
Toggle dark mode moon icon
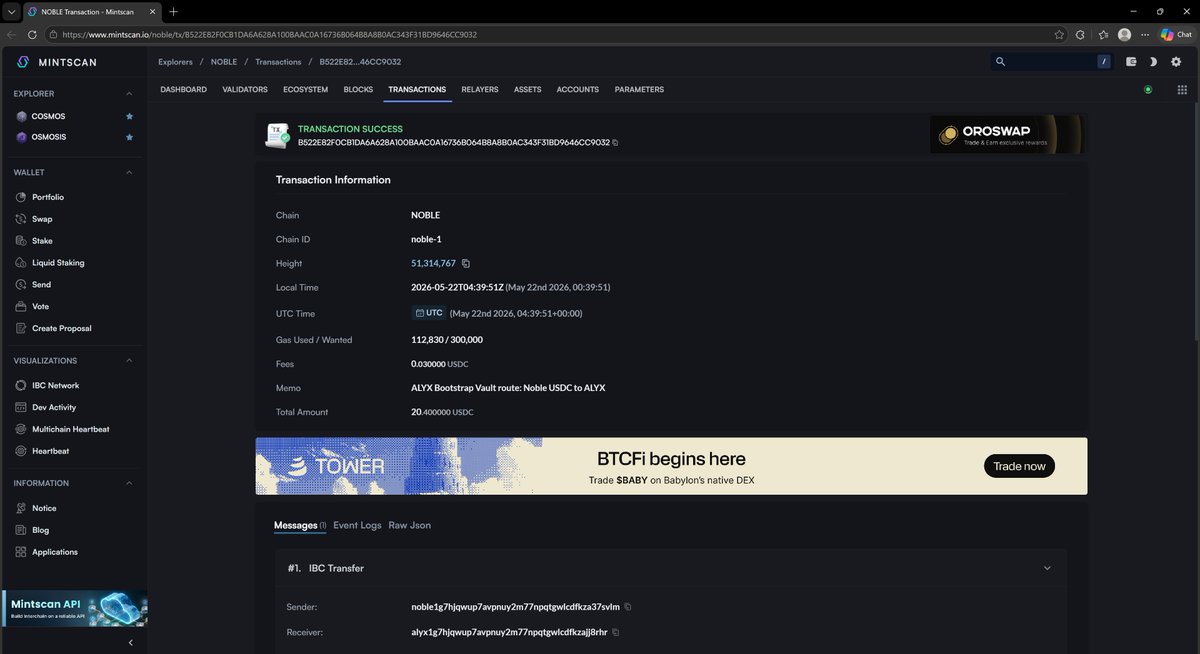pyautogui.click(x=1153, y=62)
